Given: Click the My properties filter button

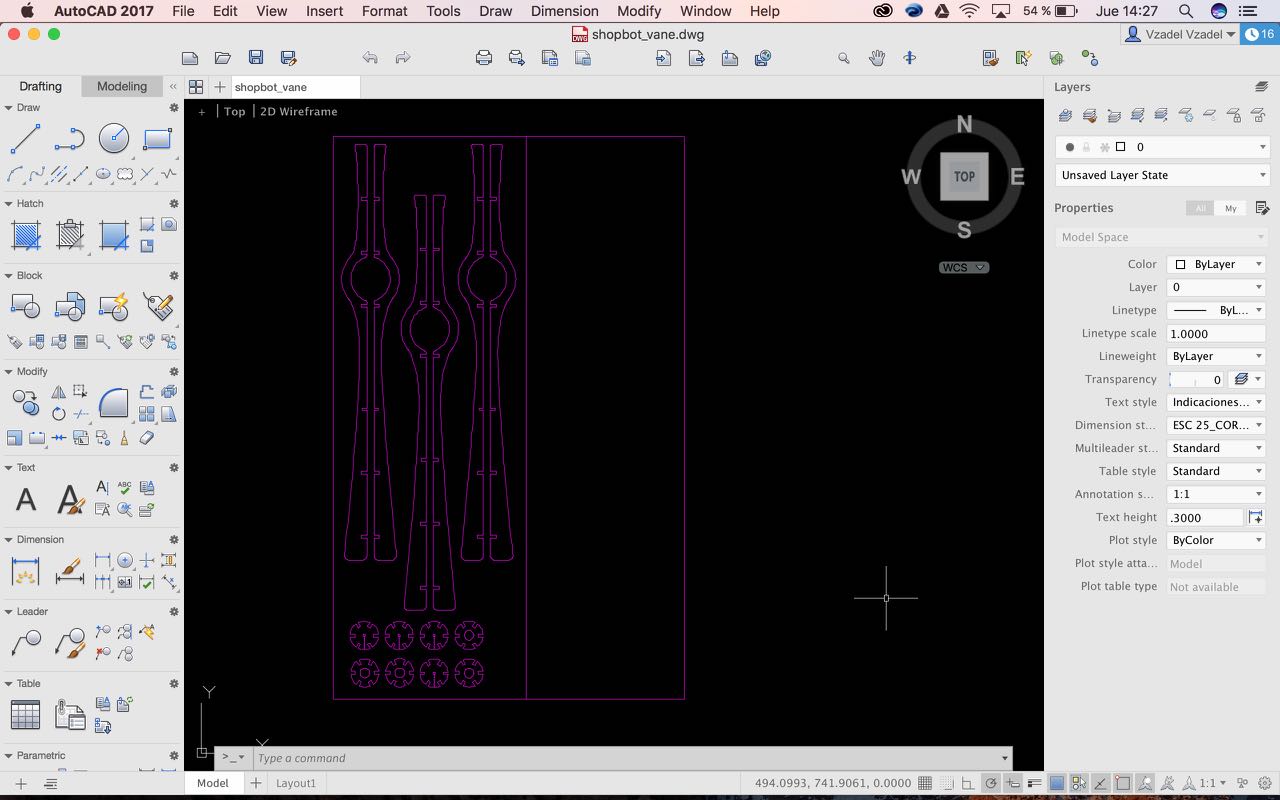Looking at the screenshot, I should coord(1230,208).
